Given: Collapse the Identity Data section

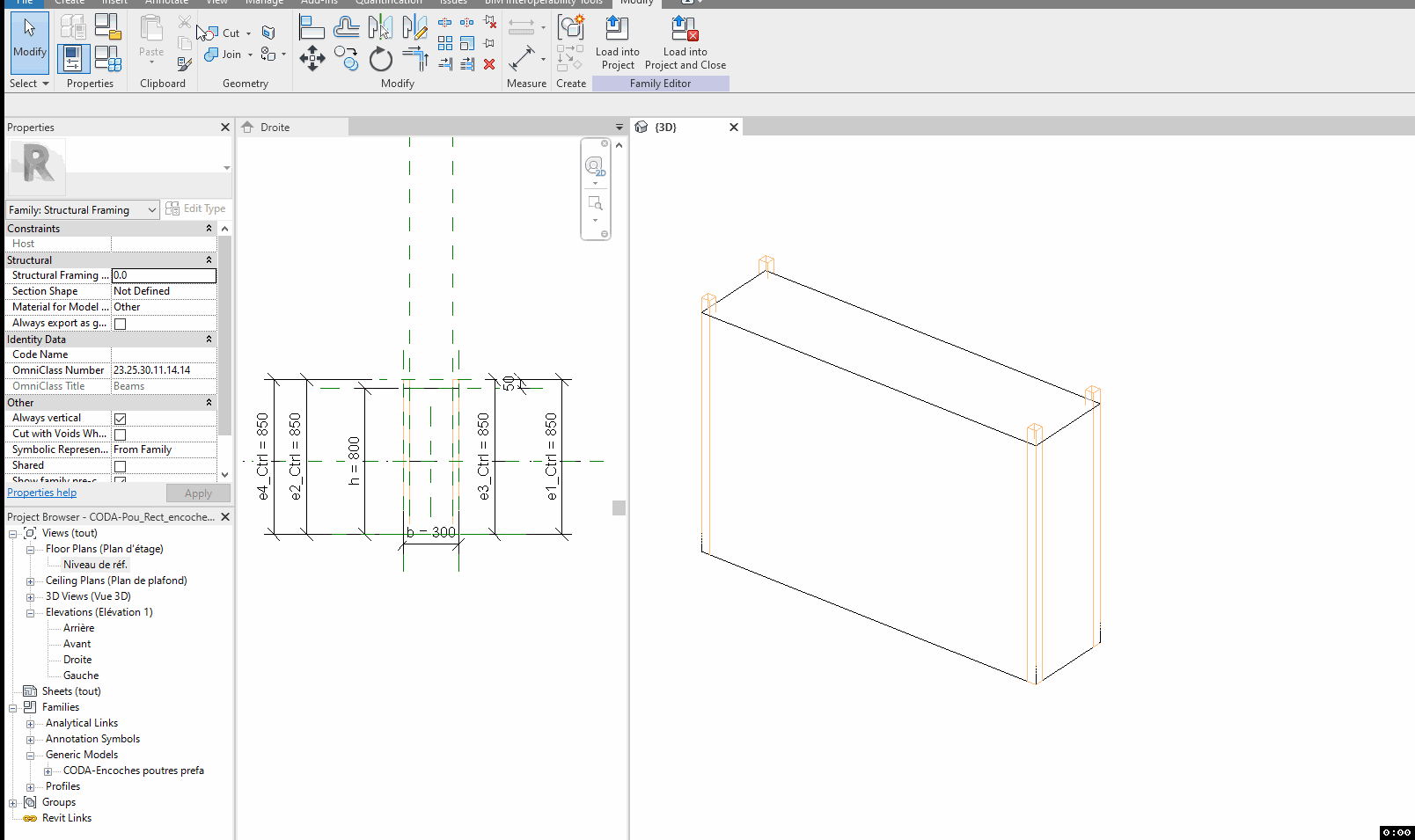Looking at the screenshot, I should [209, 340].
